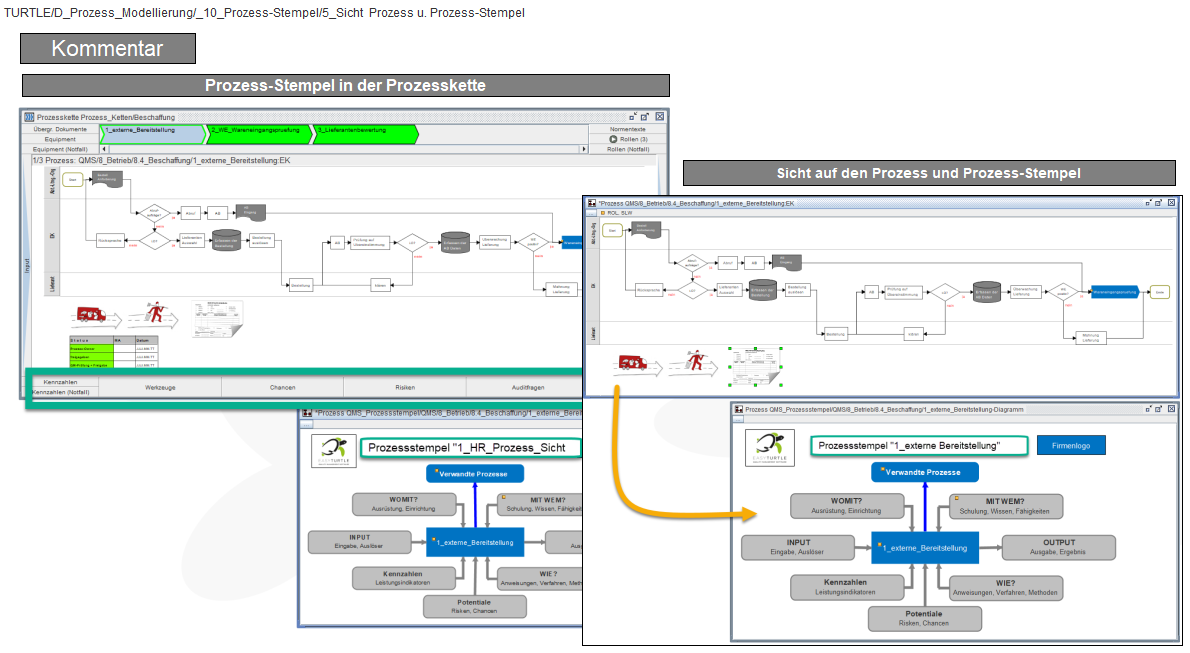
Task: Open the form document thumbnail in Prozesskette window
Action: (x=217, y=318)
